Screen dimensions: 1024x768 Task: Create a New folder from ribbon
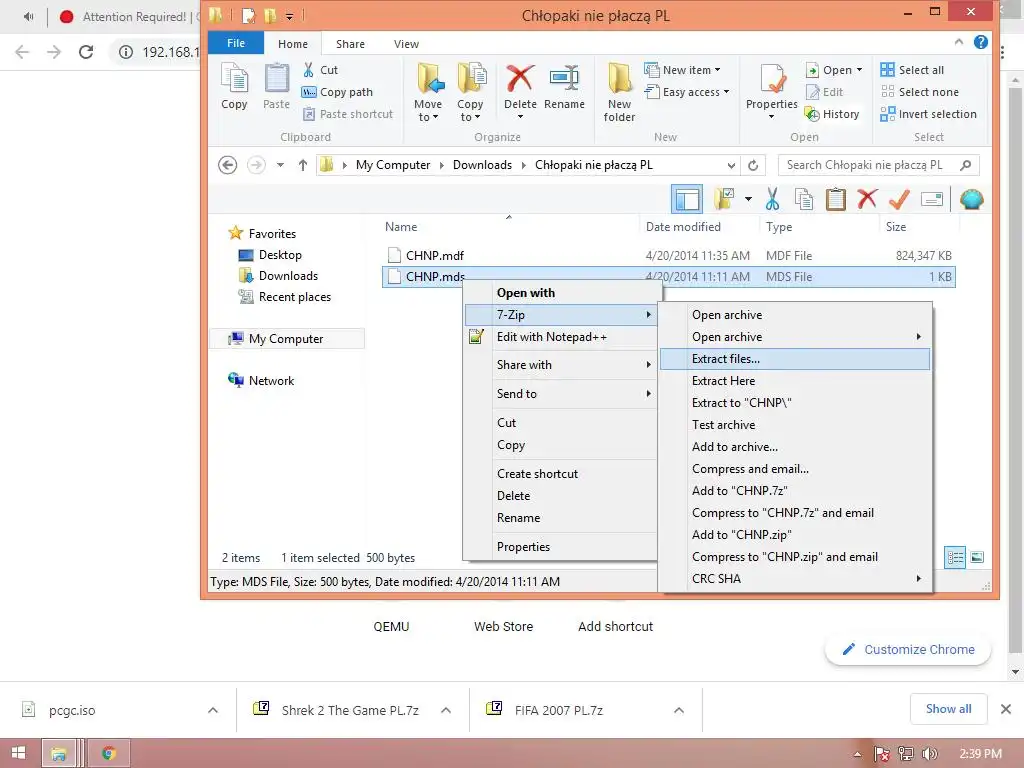tap(619, 92)
